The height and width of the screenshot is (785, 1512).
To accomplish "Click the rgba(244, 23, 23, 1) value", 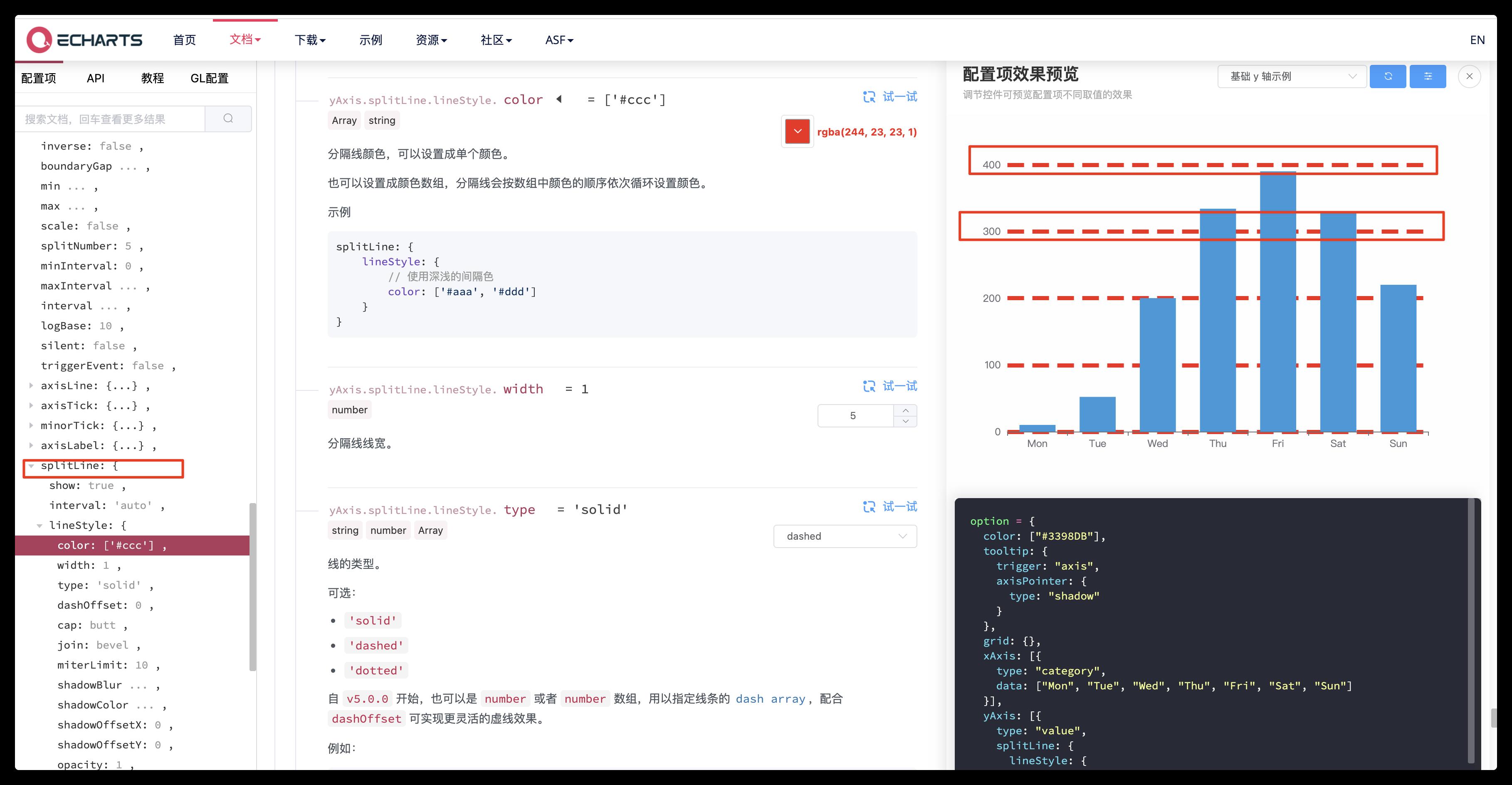I will [x=867, y=132].
